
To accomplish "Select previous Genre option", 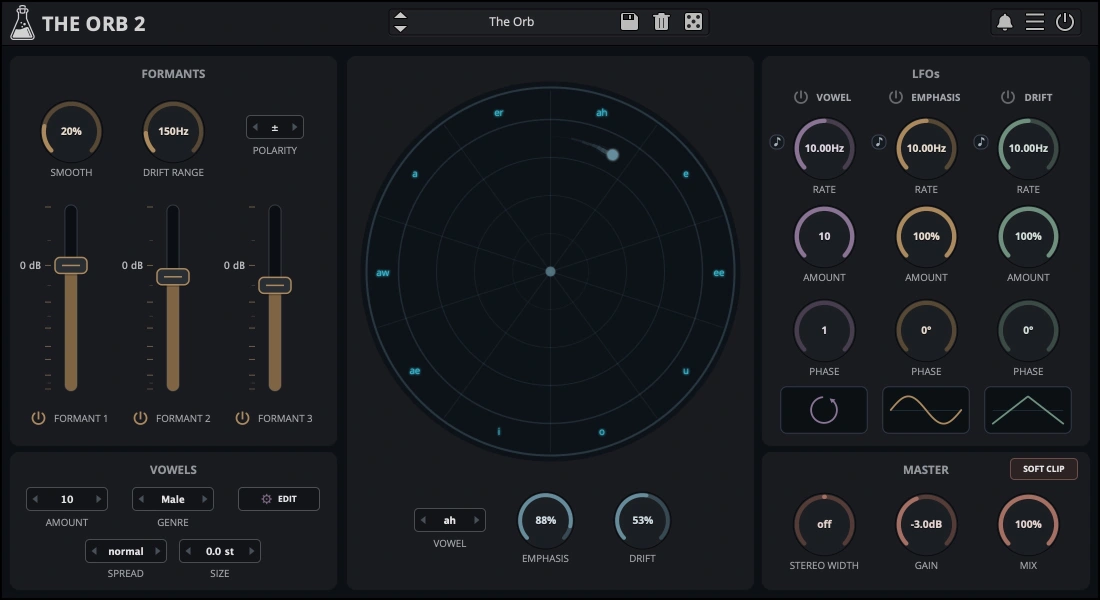I will tap(141, 499).
